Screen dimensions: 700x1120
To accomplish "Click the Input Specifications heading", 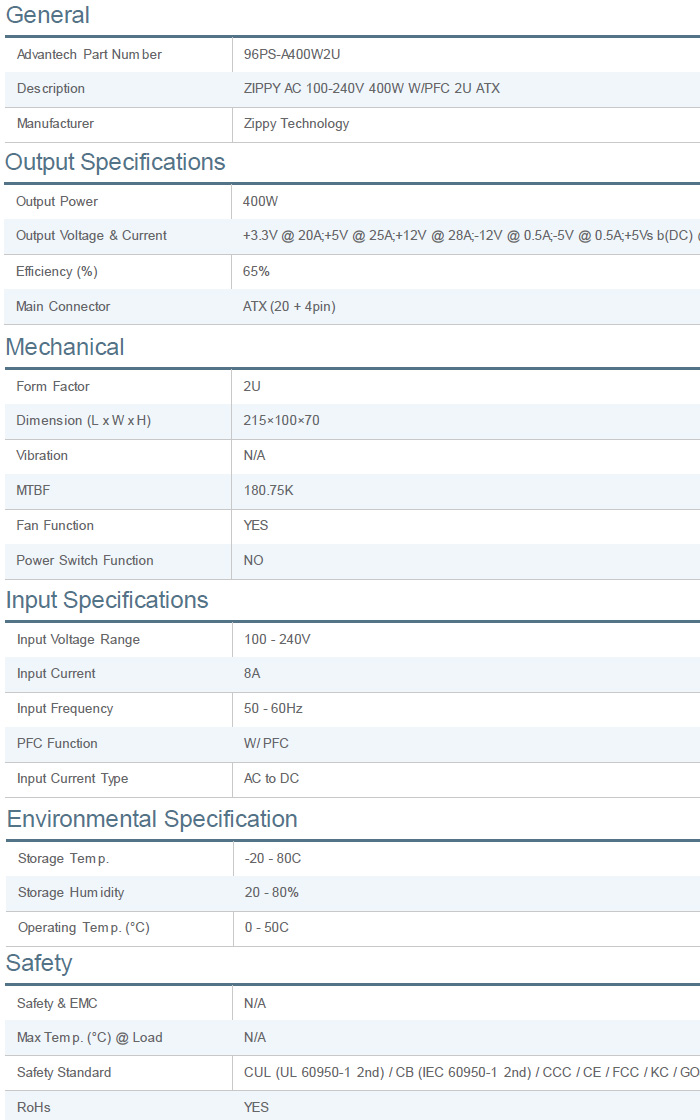I will pos(107,601).
